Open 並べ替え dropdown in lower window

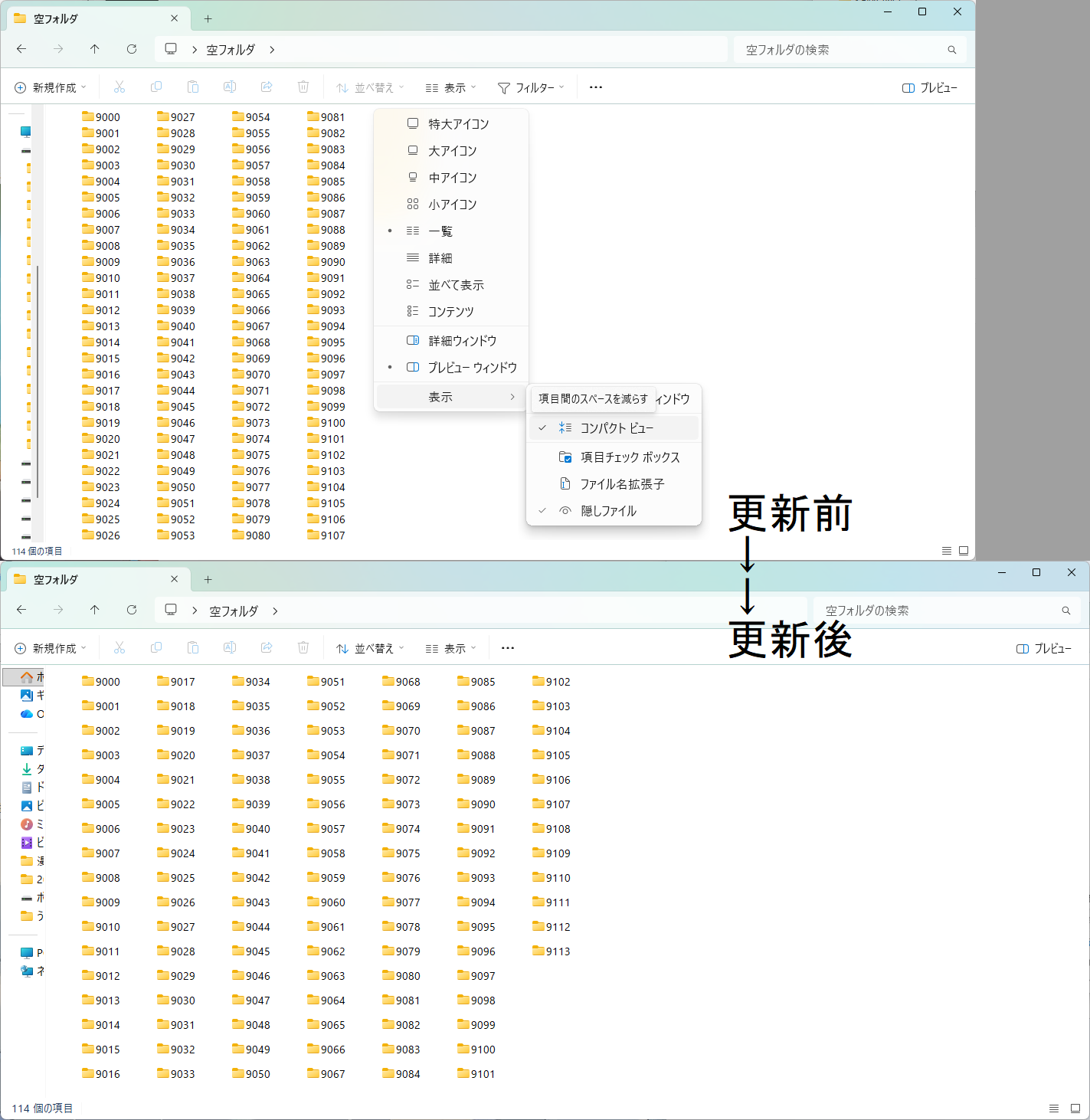click(370, 649)
